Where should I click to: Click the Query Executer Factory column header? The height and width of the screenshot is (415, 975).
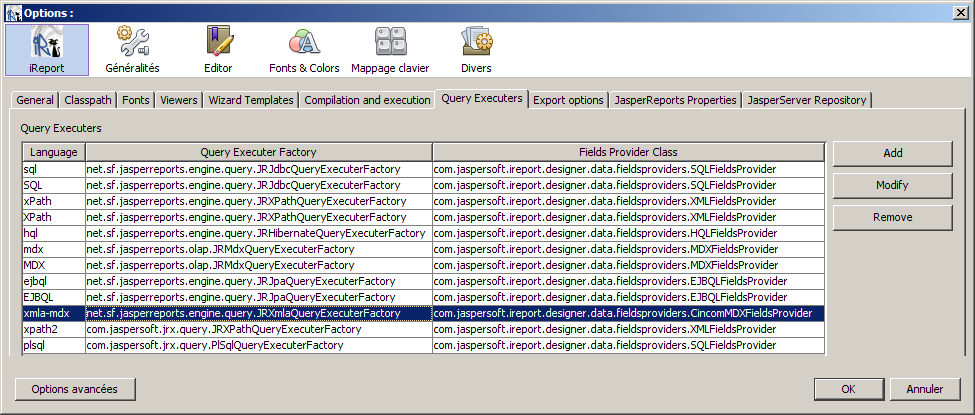coord(258,152)
